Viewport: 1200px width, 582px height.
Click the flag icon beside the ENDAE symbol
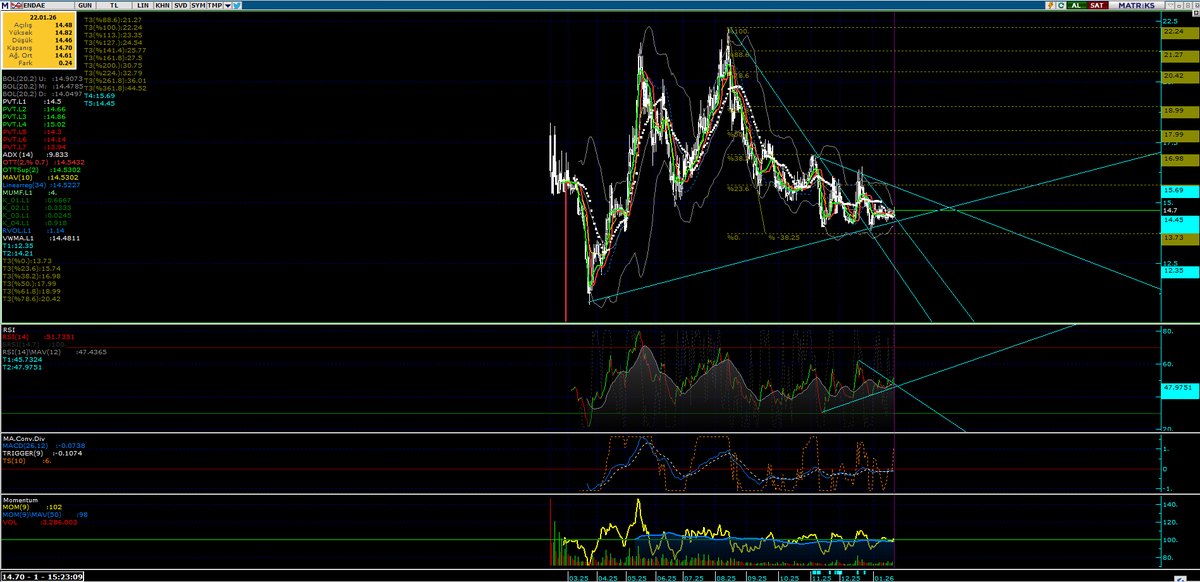pyautogui.click(x=17, y=5)
